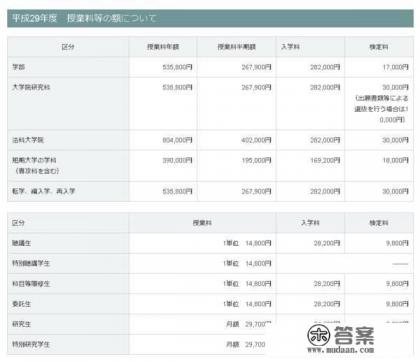
Task: Click the 195,000円 half-term tuition cell
Action: coord(256,160)
